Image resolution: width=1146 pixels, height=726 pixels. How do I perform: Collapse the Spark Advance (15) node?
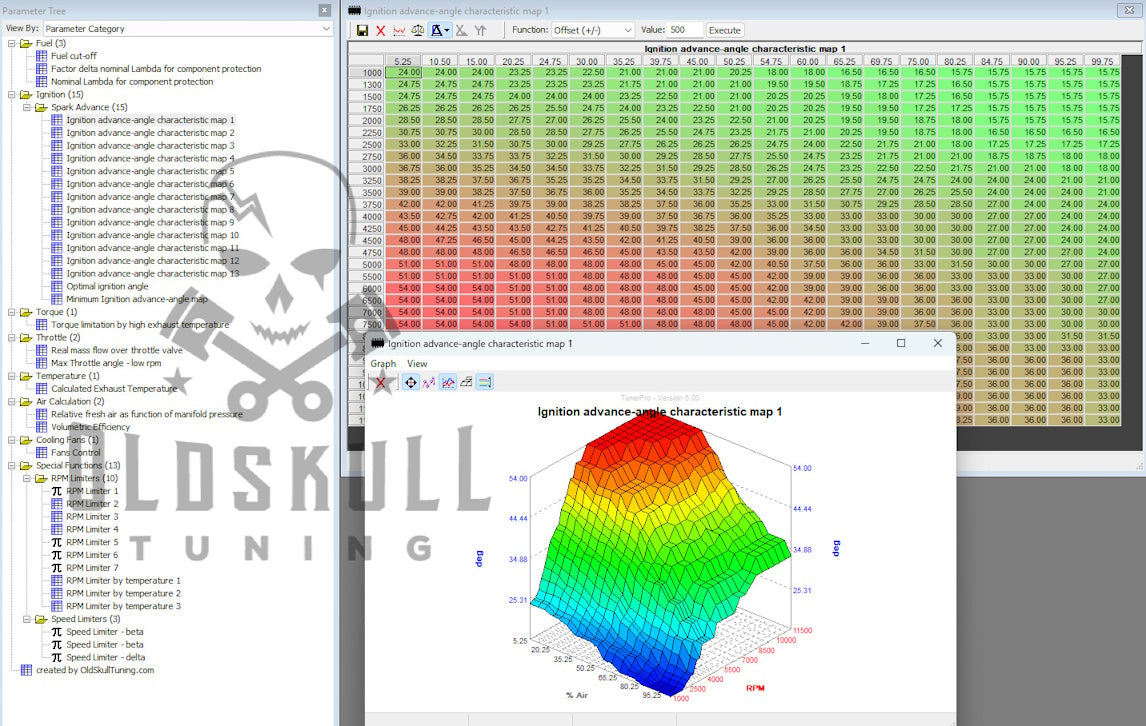(x=26, y=107)
